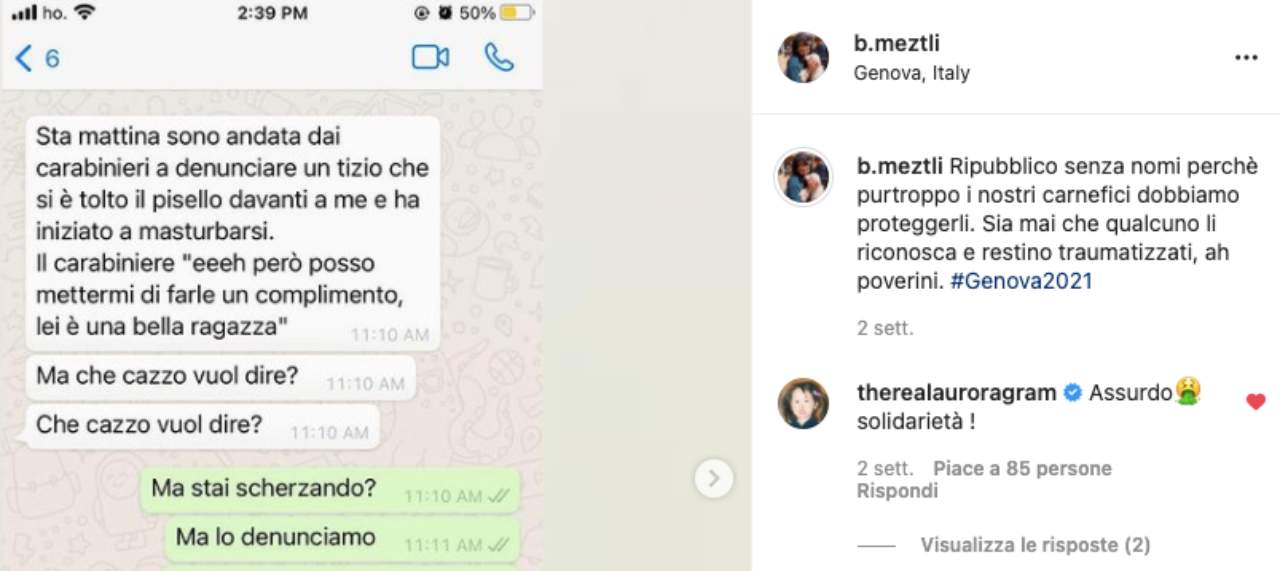Open therealauroragram's profile avatar

point(804,403)
